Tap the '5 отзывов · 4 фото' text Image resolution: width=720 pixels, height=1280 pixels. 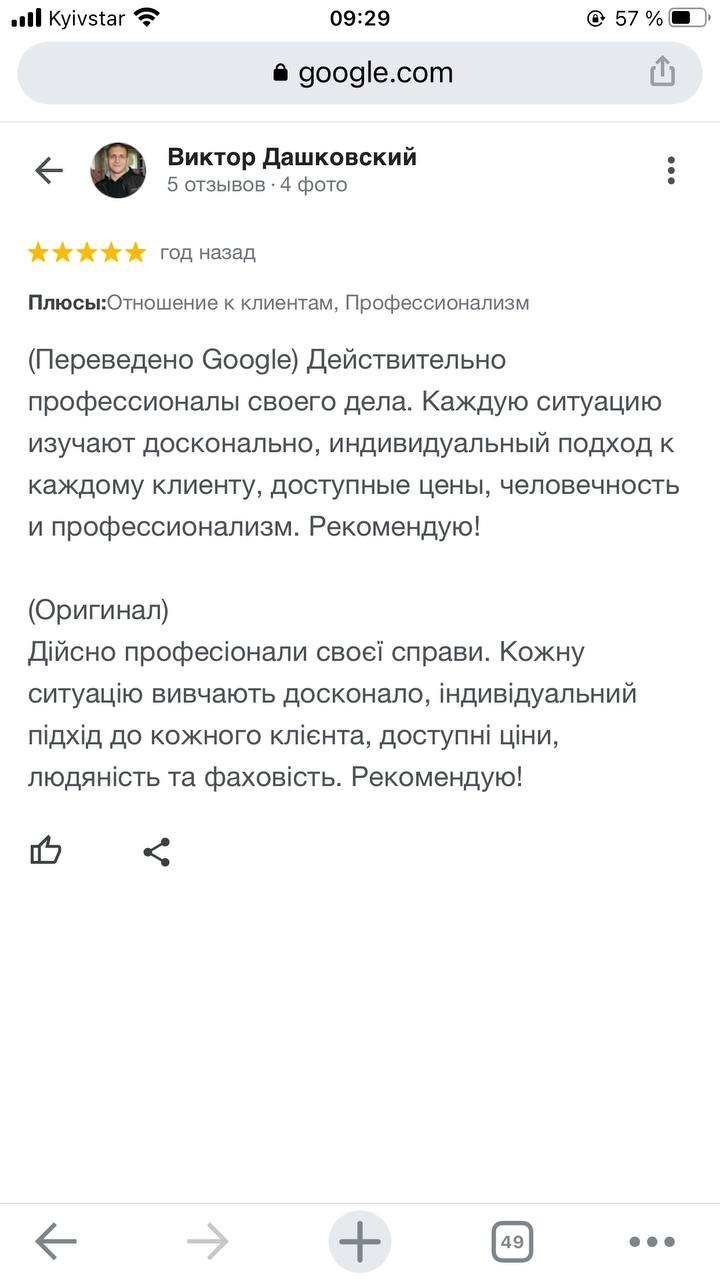257,185
